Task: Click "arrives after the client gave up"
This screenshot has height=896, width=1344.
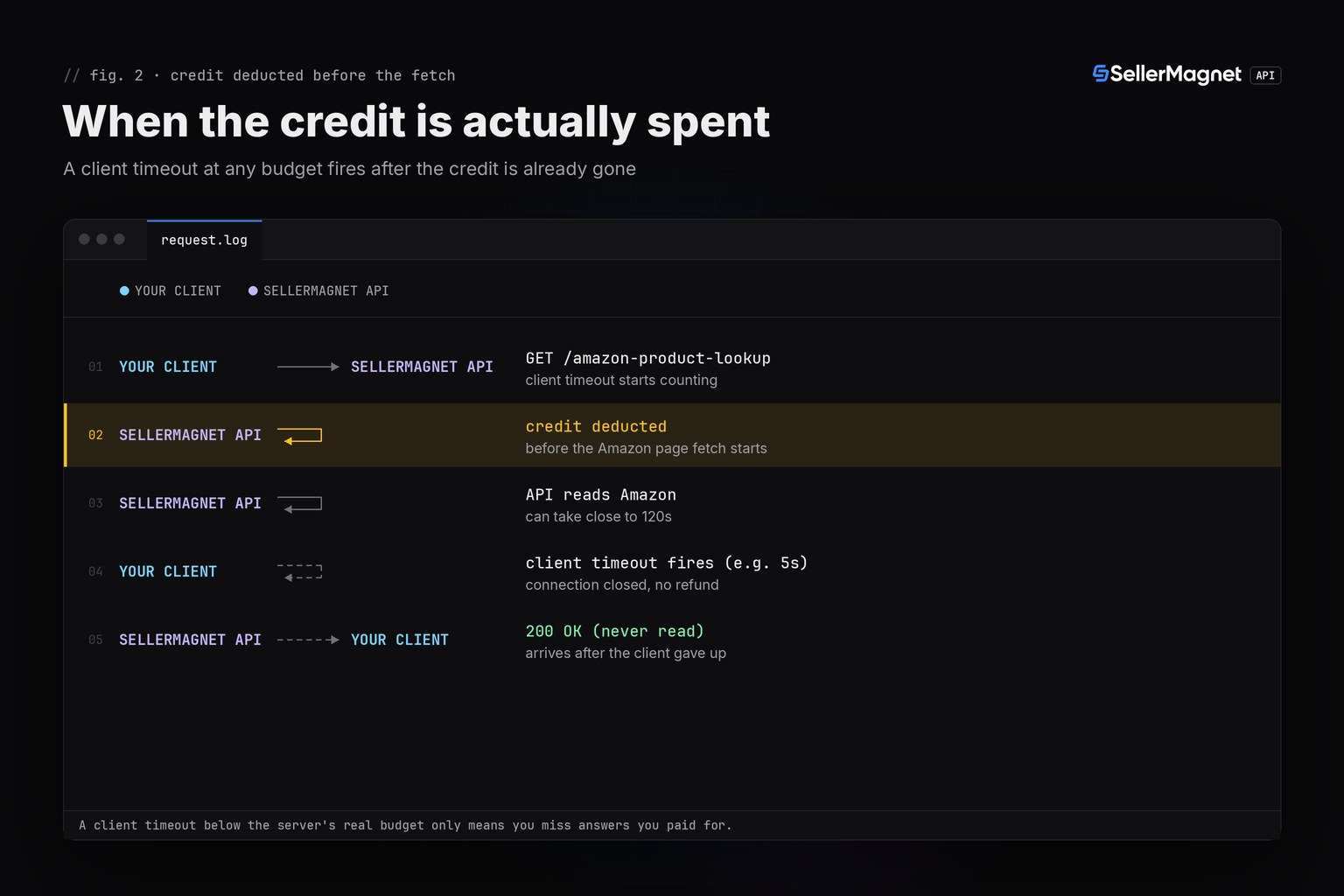Action: tap(626, 653)
